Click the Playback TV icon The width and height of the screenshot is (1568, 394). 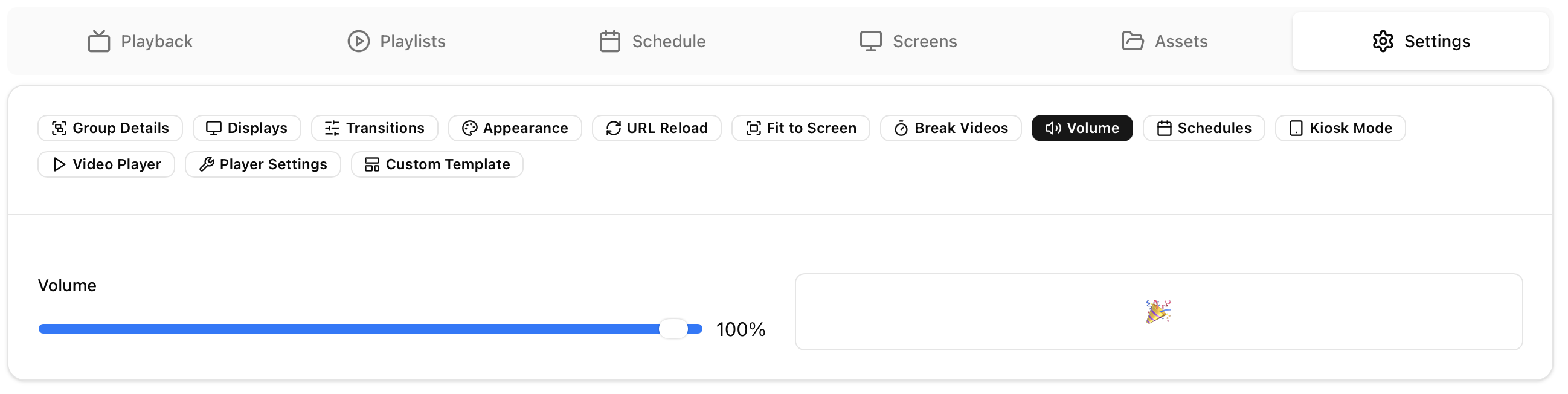(98, 42)
